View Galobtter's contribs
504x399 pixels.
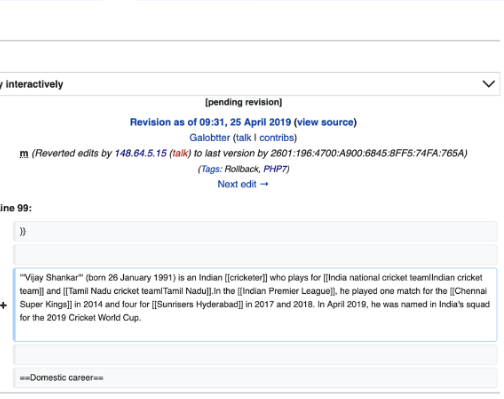coord(277,138)
